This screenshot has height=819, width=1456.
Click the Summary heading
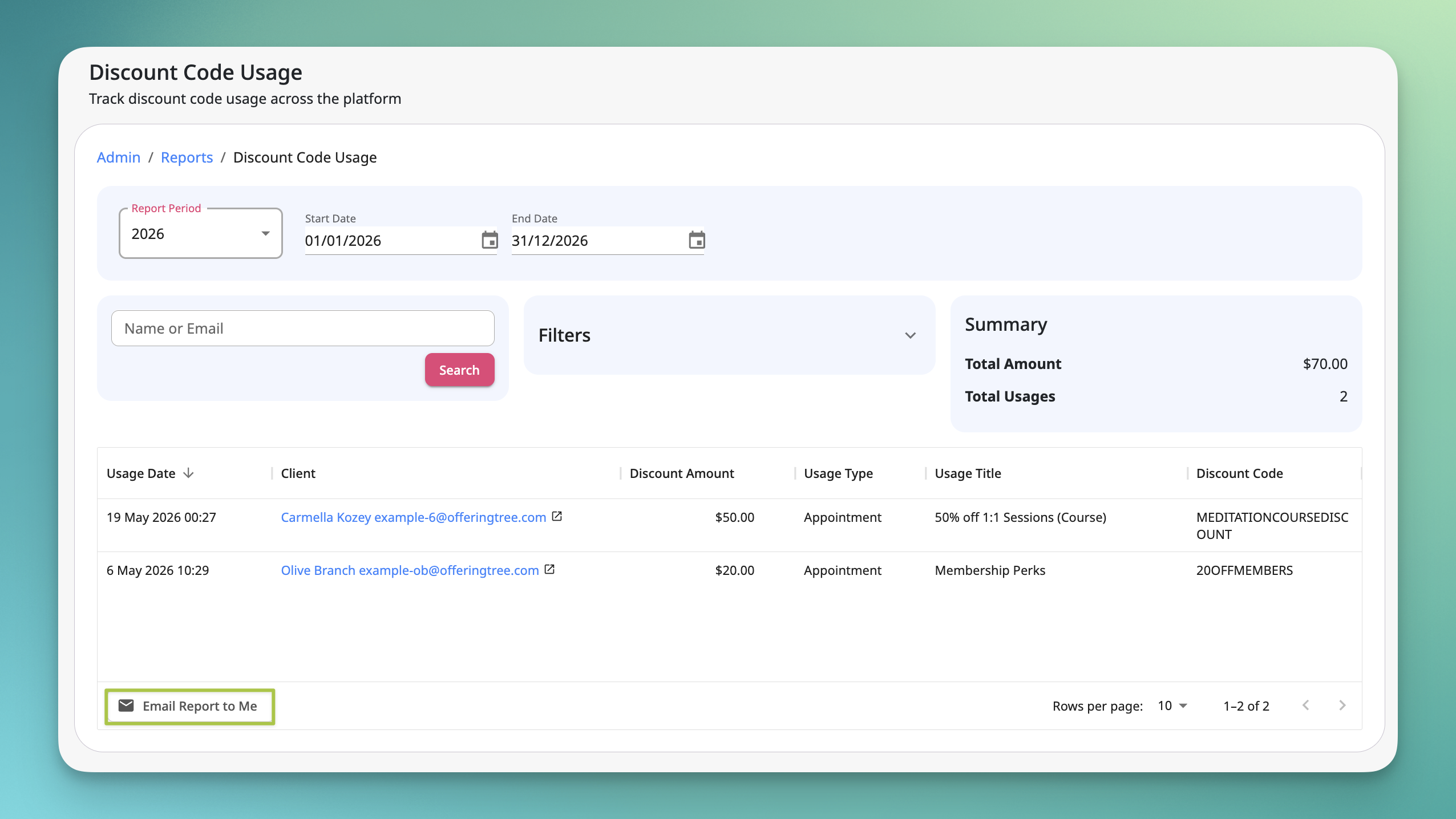(x=1006, y=325)
